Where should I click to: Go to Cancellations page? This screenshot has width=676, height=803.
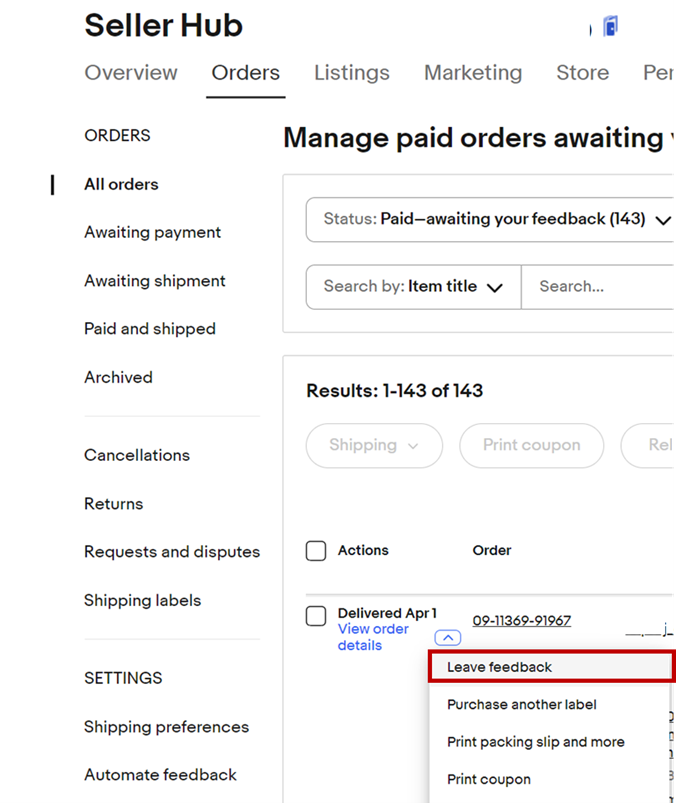137,455
